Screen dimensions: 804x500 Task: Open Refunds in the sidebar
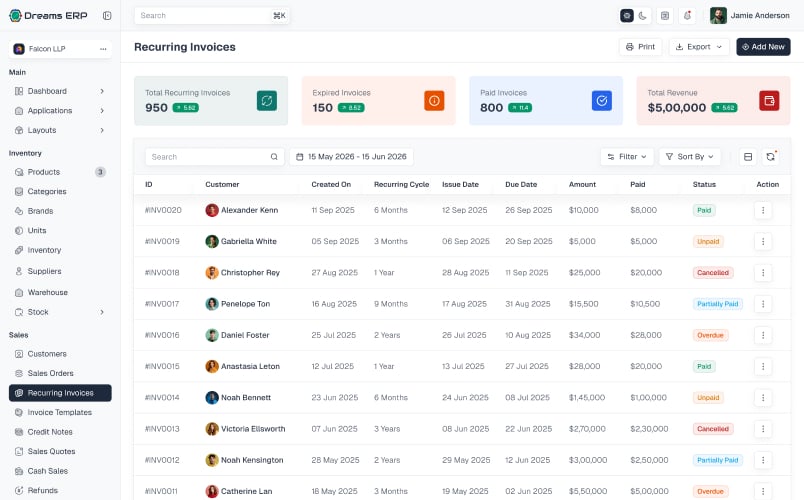[x=60, y=490]
